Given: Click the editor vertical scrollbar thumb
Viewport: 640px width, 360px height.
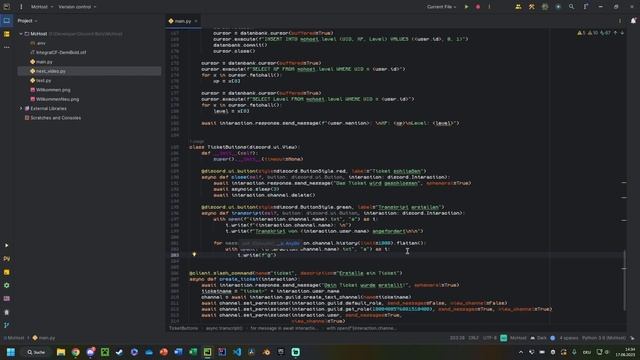Looking at the screenshot, I should click(x=624, y=280).
